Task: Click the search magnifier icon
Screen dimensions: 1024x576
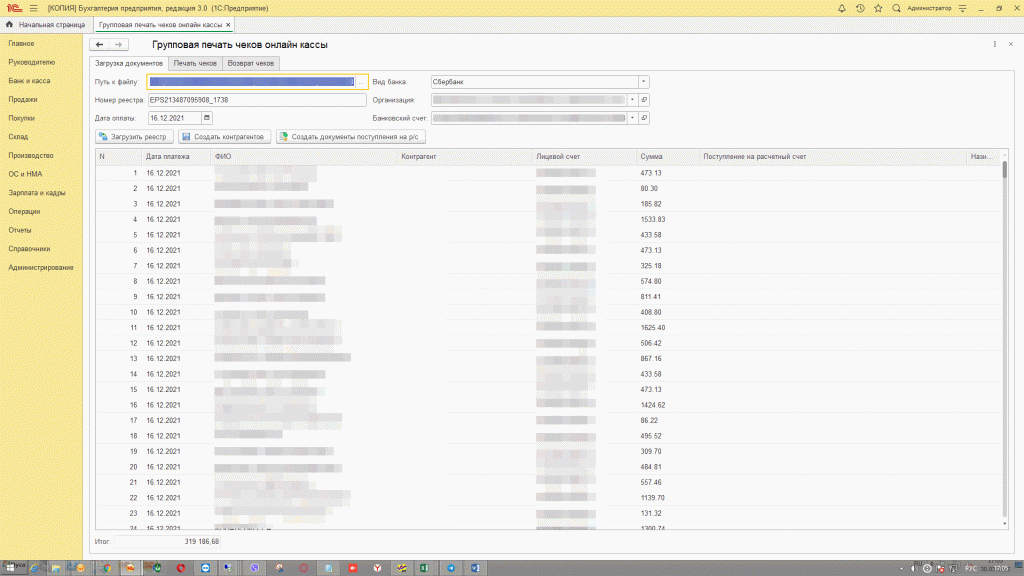Action: [x=897, y=8]
